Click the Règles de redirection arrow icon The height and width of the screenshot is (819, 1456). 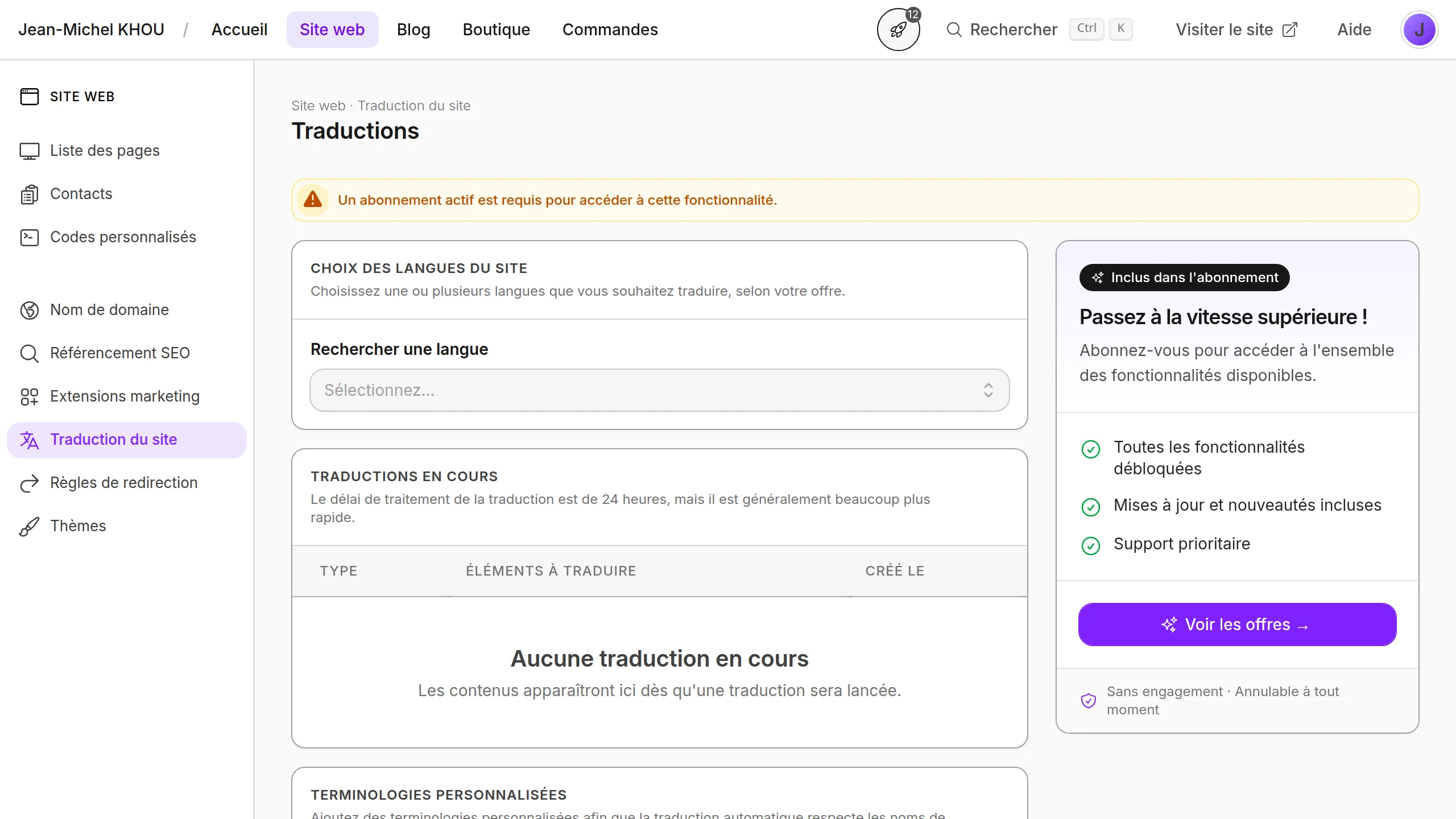coord(30,483)
